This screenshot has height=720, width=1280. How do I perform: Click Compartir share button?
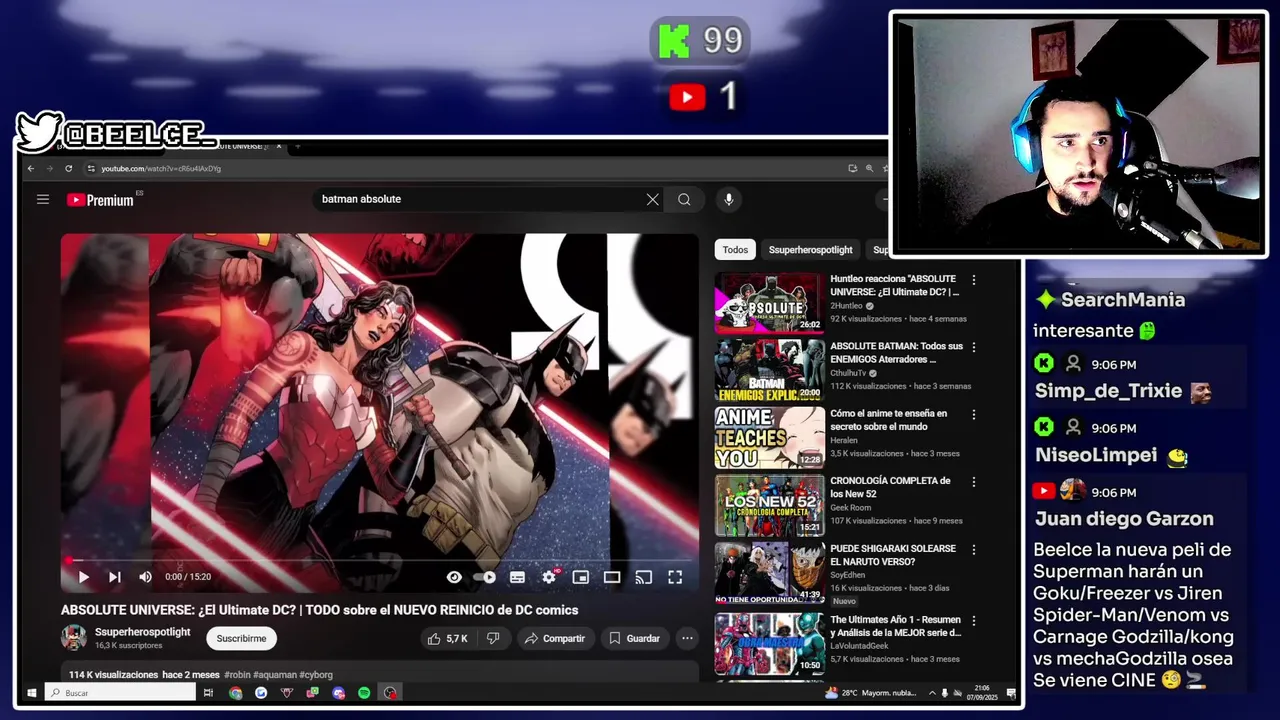point(555,638)
